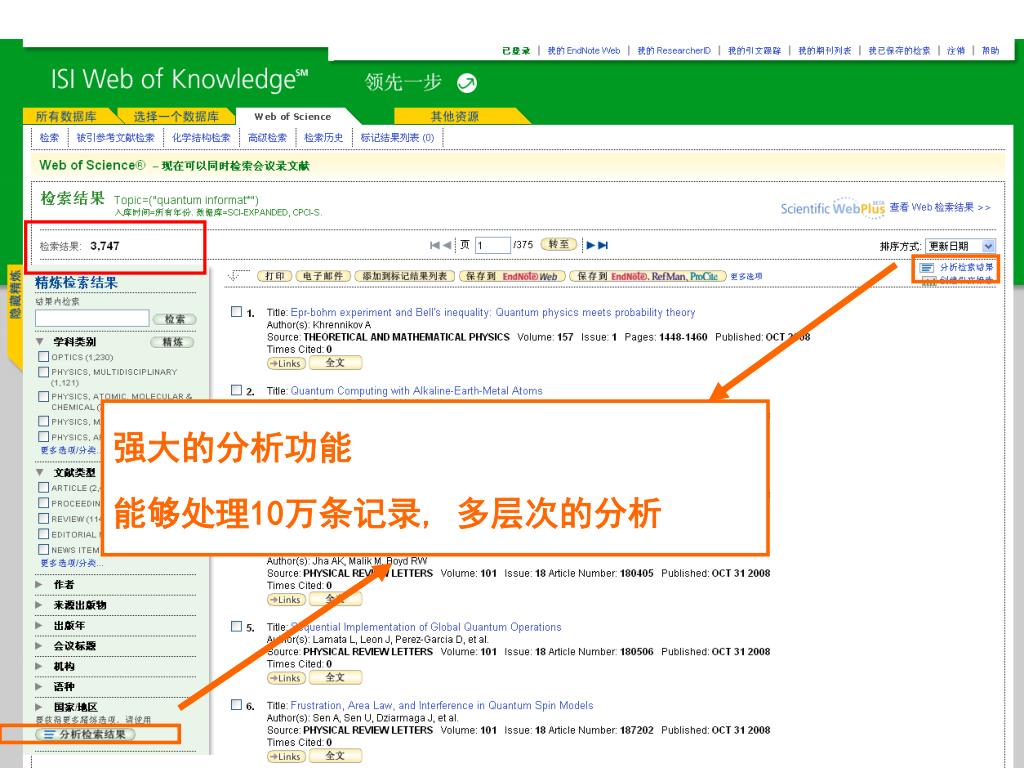Open 化学结构检索 in the sub-menu
The height and width of the screenshot is (768, 1024).
coord(201,137)
